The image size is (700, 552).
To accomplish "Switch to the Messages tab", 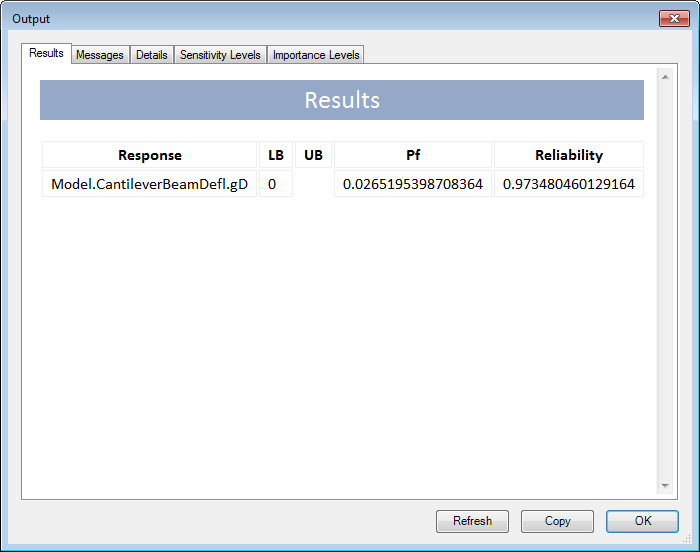I will (x=100, y=55).
